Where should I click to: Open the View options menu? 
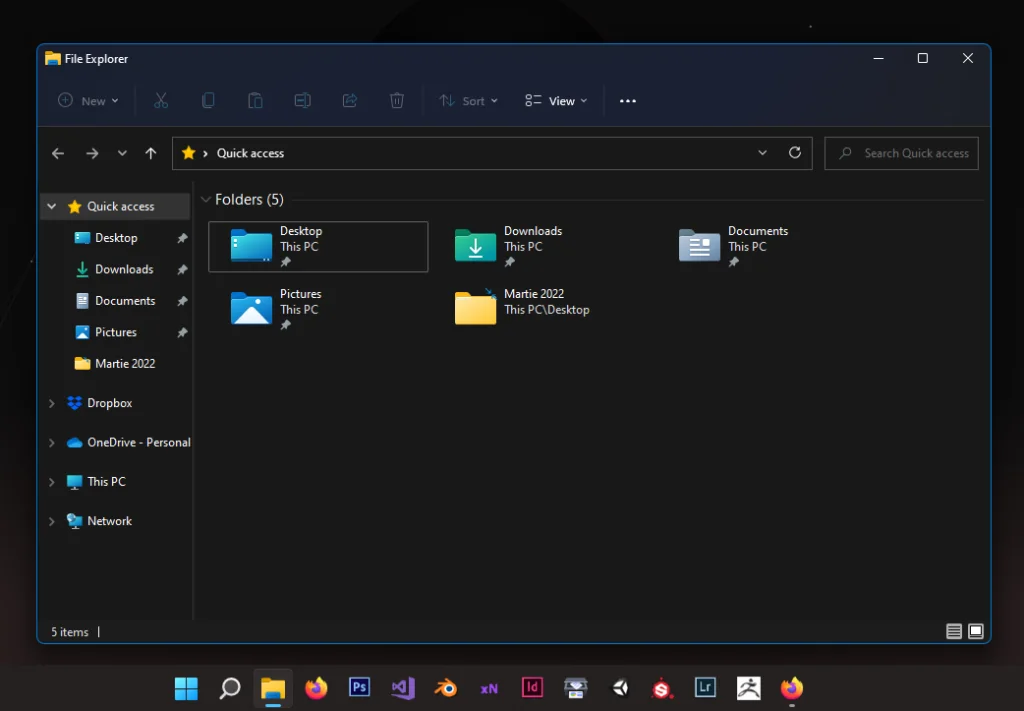(x=556, y=101)
